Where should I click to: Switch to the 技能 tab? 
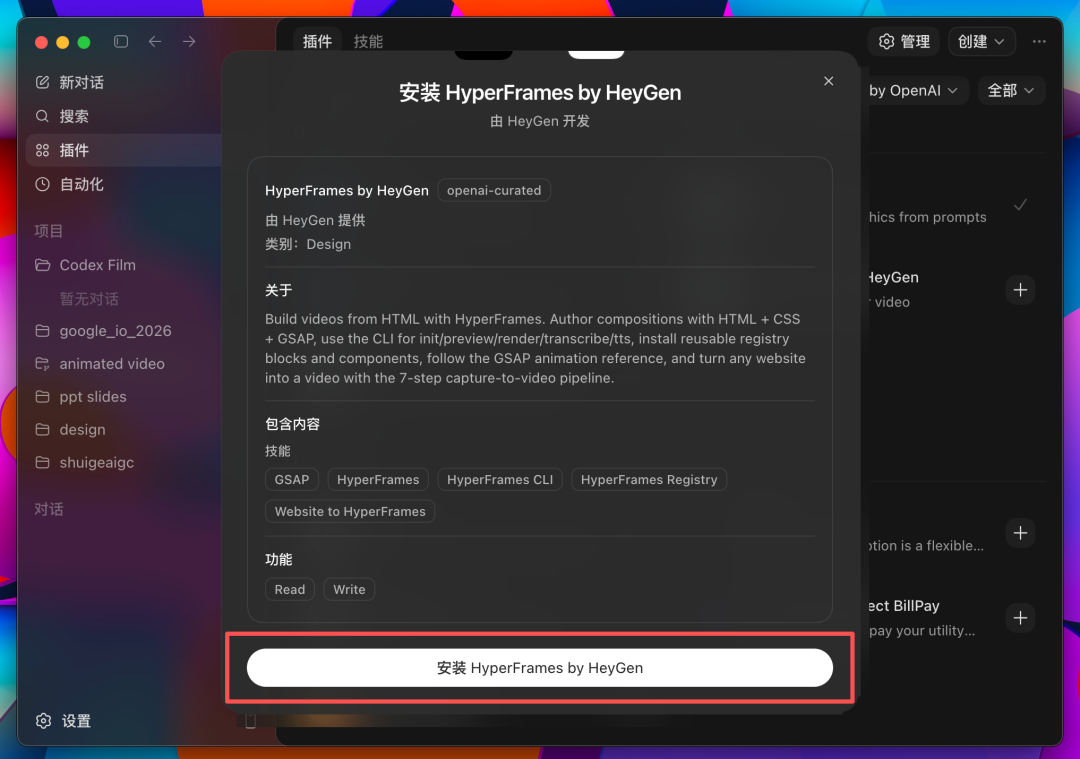pyautogui.click(x=368, y=41)
